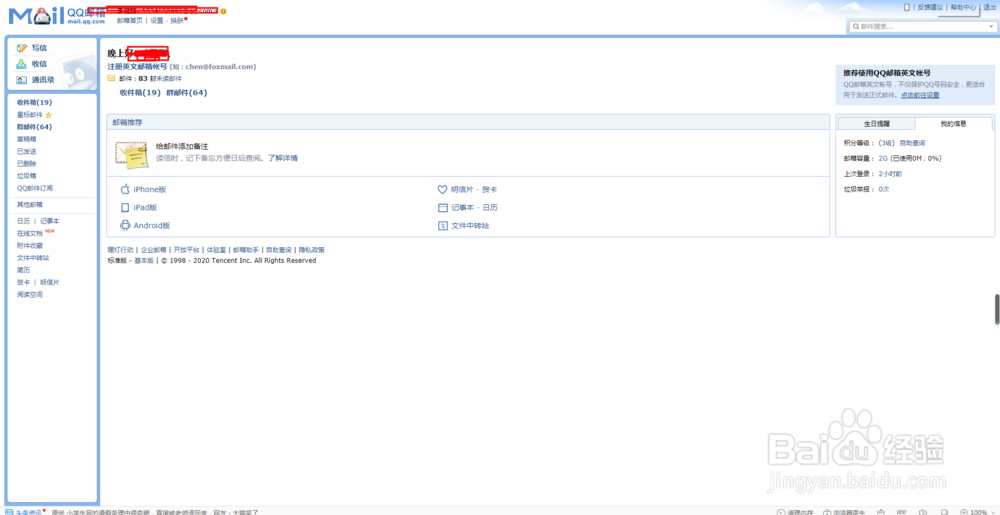Screen dimensions: 1000x515
Task: Open 附件收藏 in the sidebar
Action: point(30,245)
